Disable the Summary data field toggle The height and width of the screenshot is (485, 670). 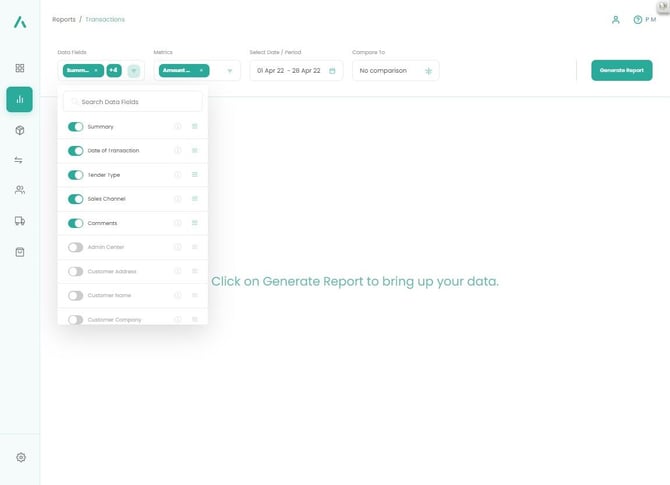(x=76, y=127)
